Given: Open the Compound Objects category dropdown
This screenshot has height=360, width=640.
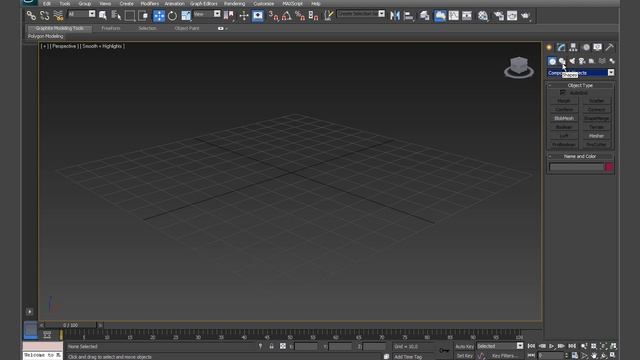Looking at the screenshot, I should click(x=580, y=73).
